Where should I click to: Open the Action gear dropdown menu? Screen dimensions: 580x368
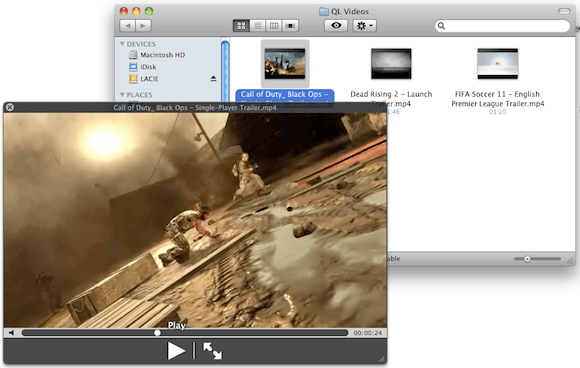364,26
